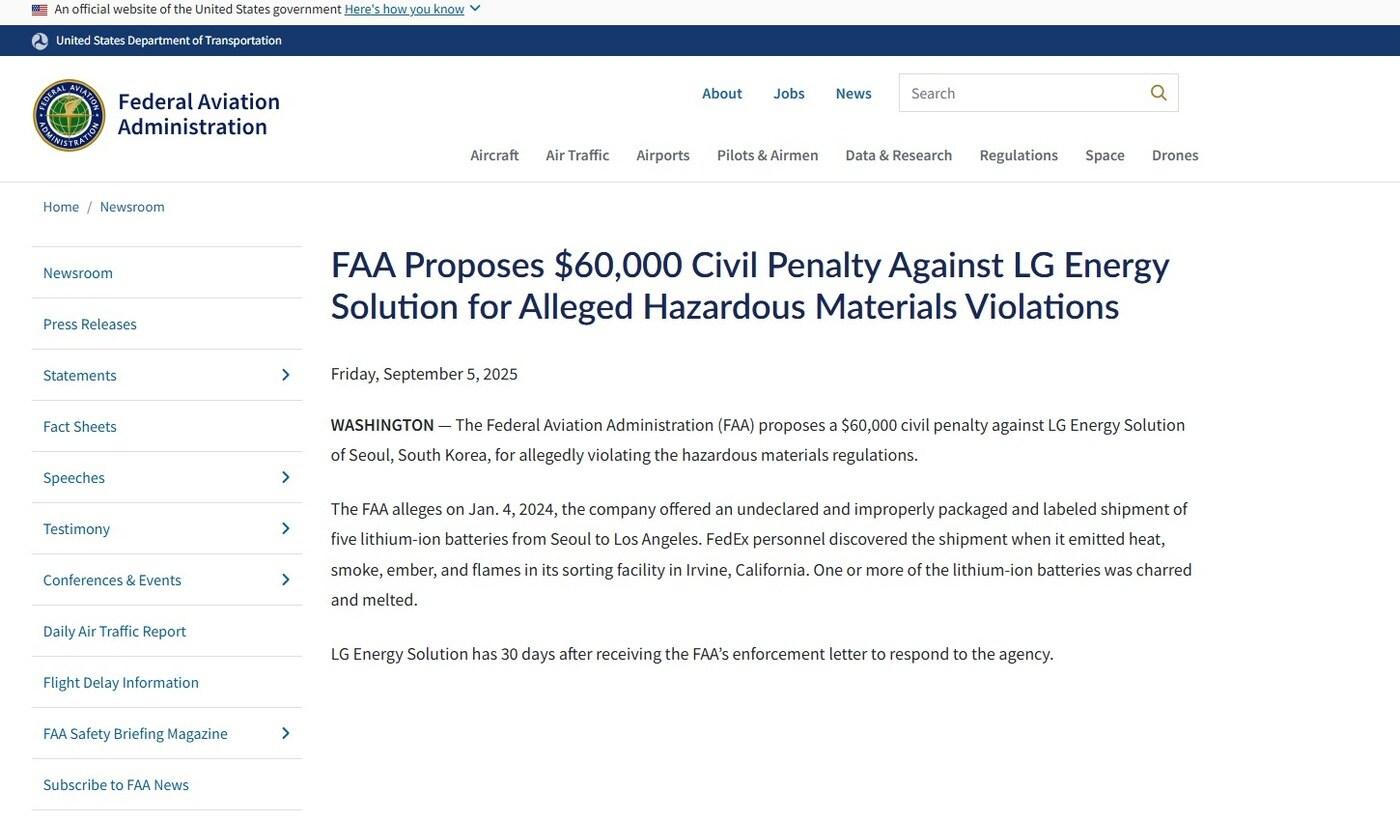Expand the Speeches submenu chevron
The width and height of the screenshot is (1400, 820).
(x=285, y=478)
